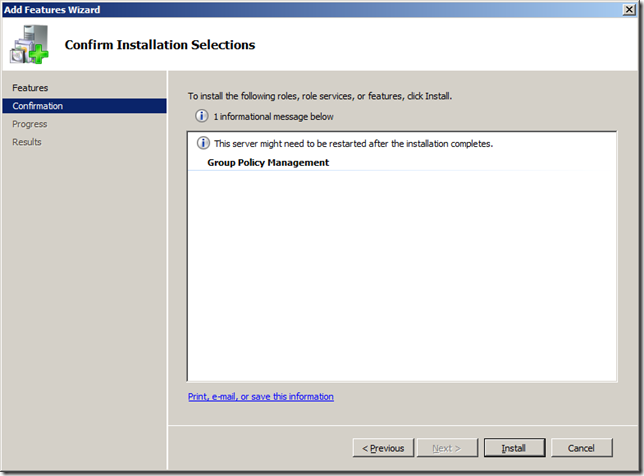Click the 'To install the following roles' instruction text
This screenshot has width=644, height=476.
(x=320, y=97)
